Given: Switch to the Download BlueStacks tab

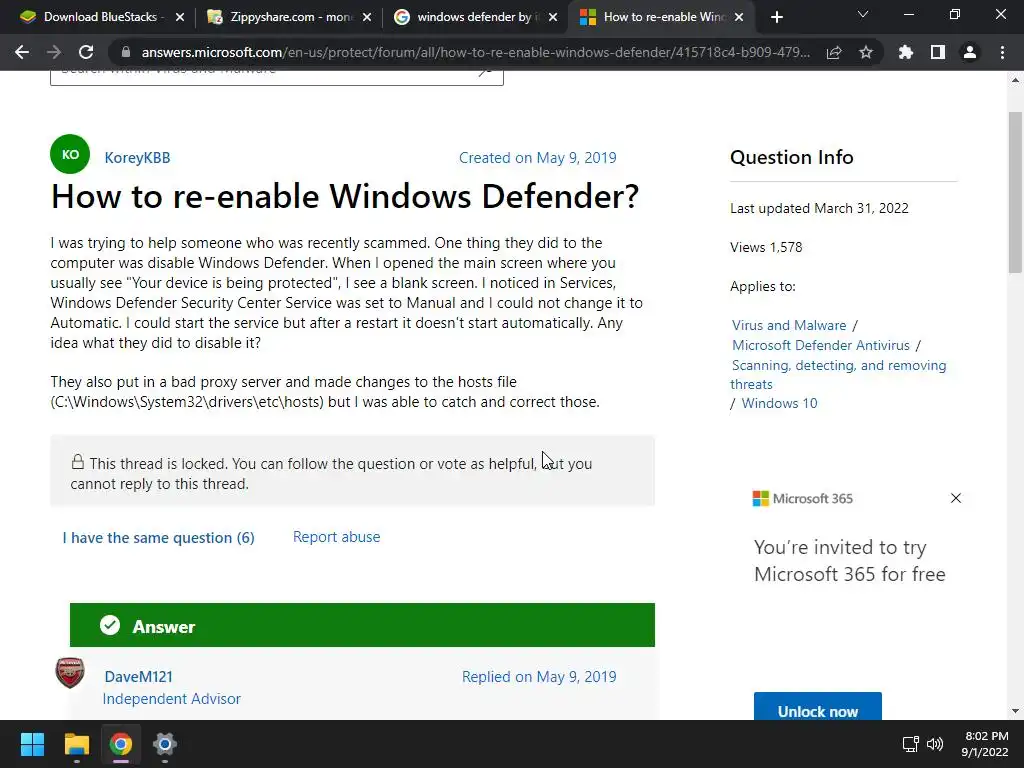Looking at the screenshot, I should tap(103, 17).
